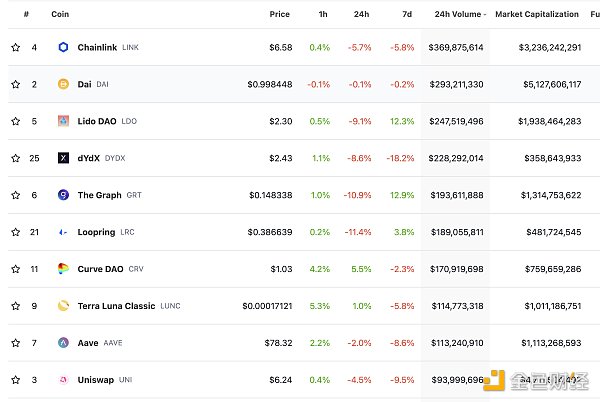
Task: Click the Coin column header
Action: point(60,14)
